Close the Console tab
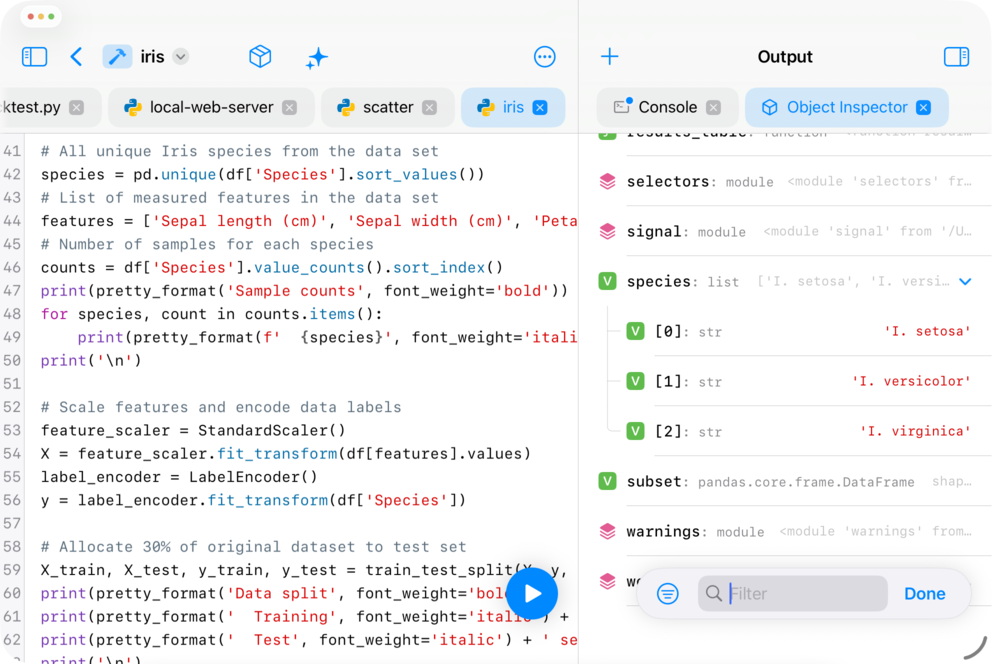Viewport: 992px width, 664px height. tap(714, 108)
